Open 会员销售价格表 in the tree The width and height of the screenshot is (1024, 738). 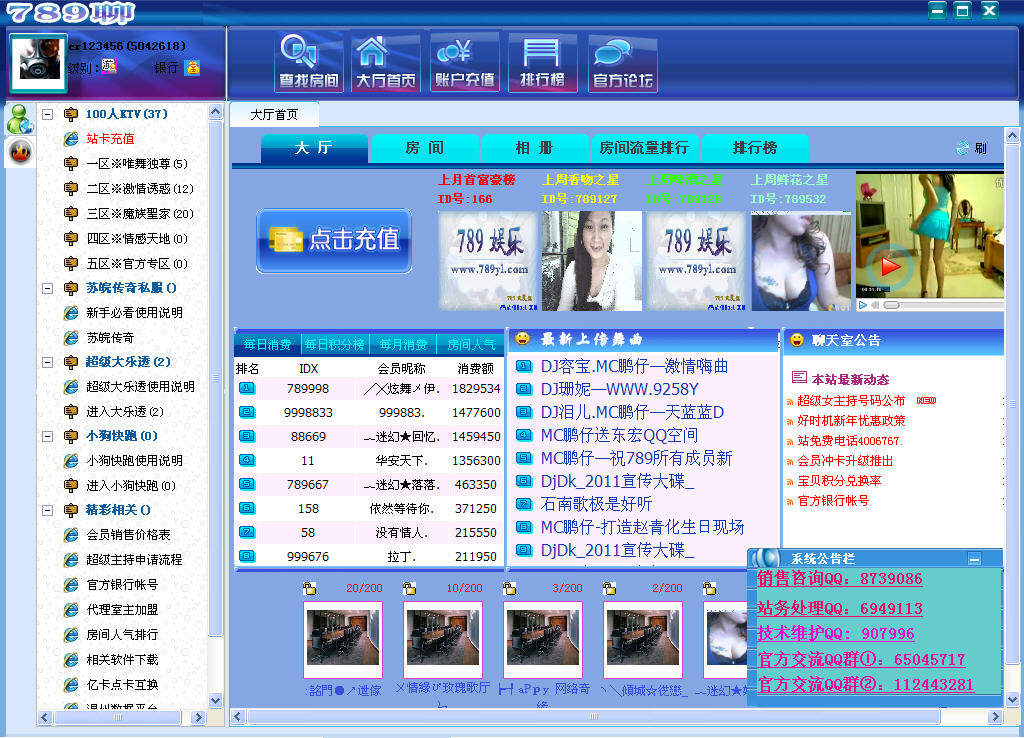(x=128, y=535)
